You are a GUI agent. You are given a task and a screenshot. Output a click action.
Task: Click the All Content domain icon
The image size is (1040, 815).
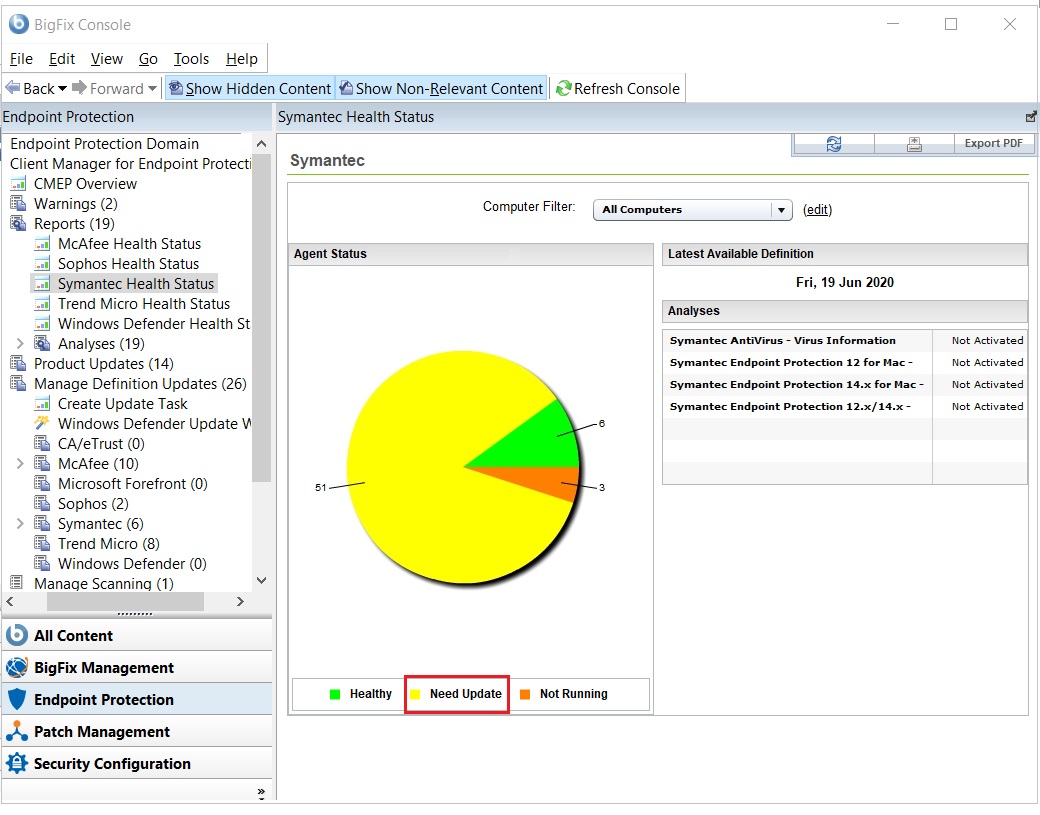(16, 636)
